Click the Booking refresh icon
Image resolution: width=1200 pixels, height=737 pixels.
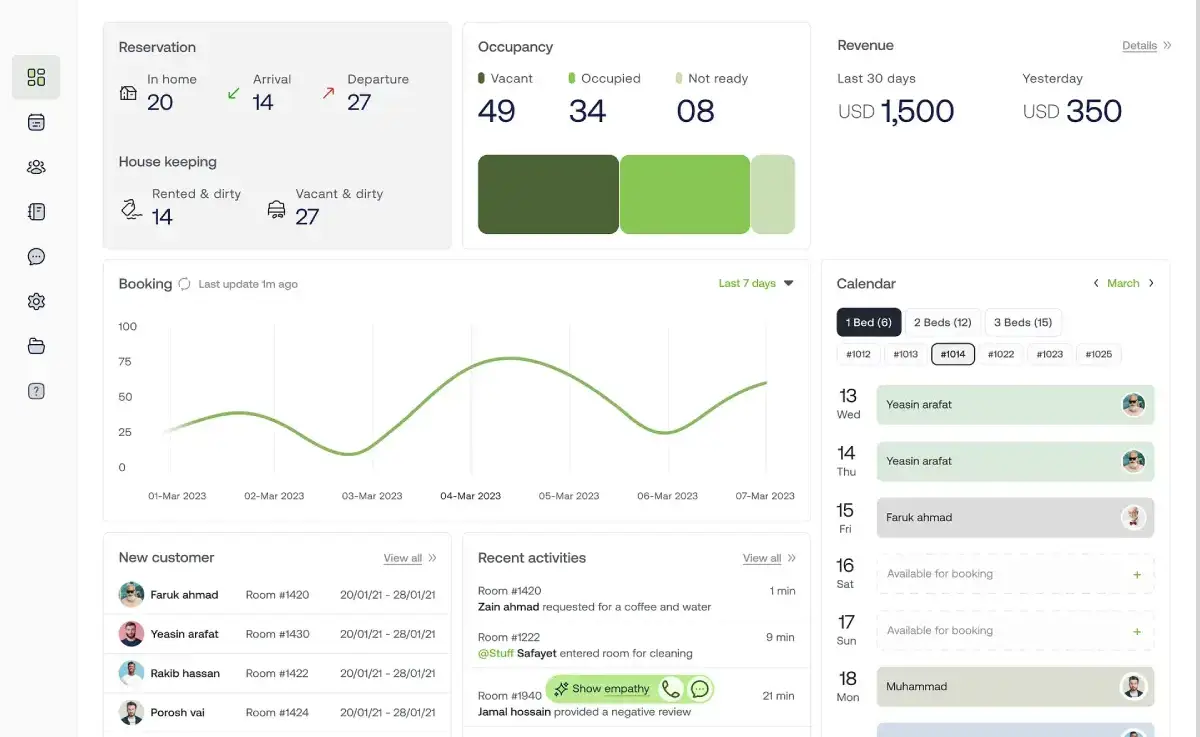pos(184,284)
